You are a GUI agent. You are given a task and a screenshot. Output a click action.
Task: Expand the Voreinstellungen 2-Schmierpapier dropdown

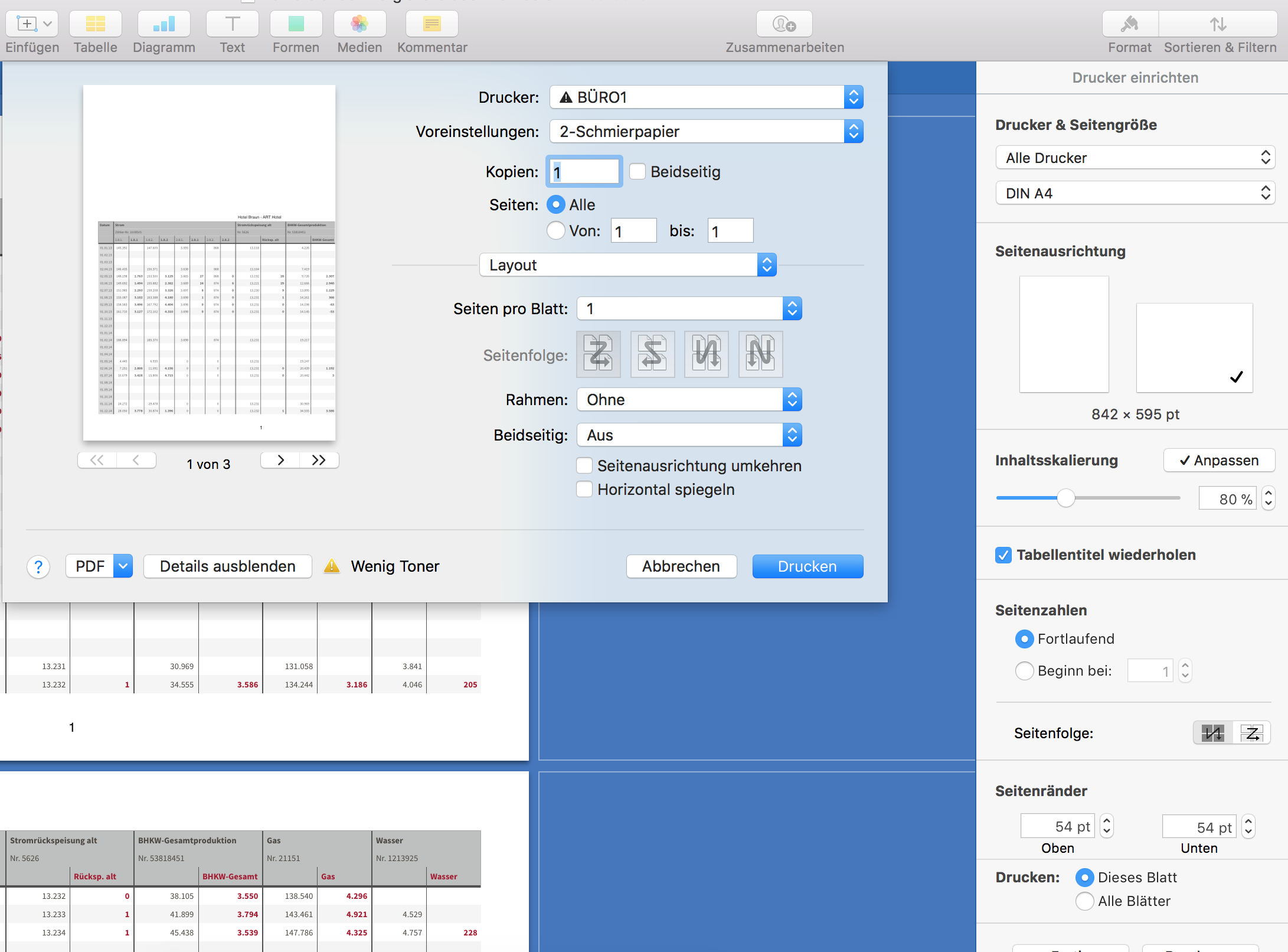tap(706, 132)
